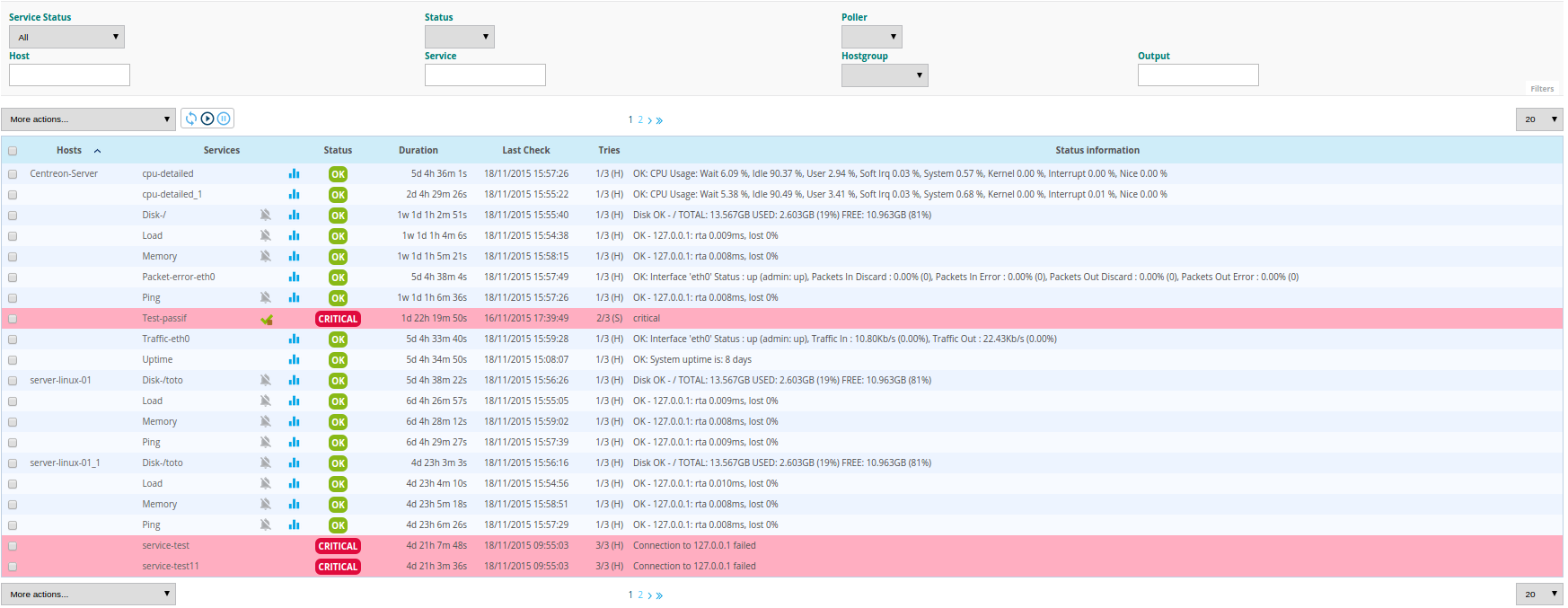The height and width of the screenshot is (608, 1568).
Task: Click top next-page single arrow
Action: click(x=649, y=120)
